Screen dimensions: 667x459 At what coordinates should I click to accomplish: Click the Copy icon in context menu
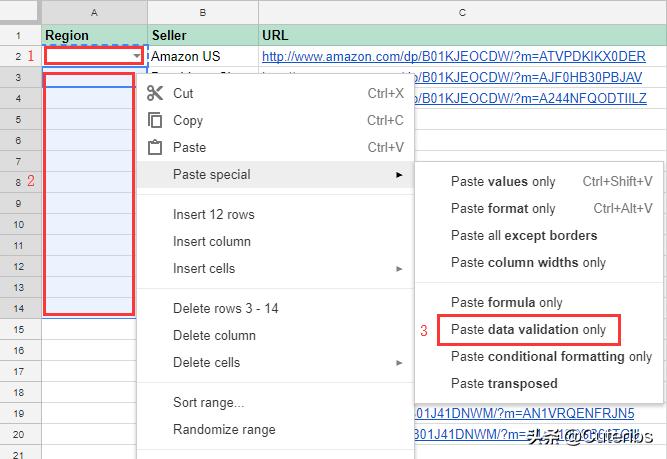[155, 120]
